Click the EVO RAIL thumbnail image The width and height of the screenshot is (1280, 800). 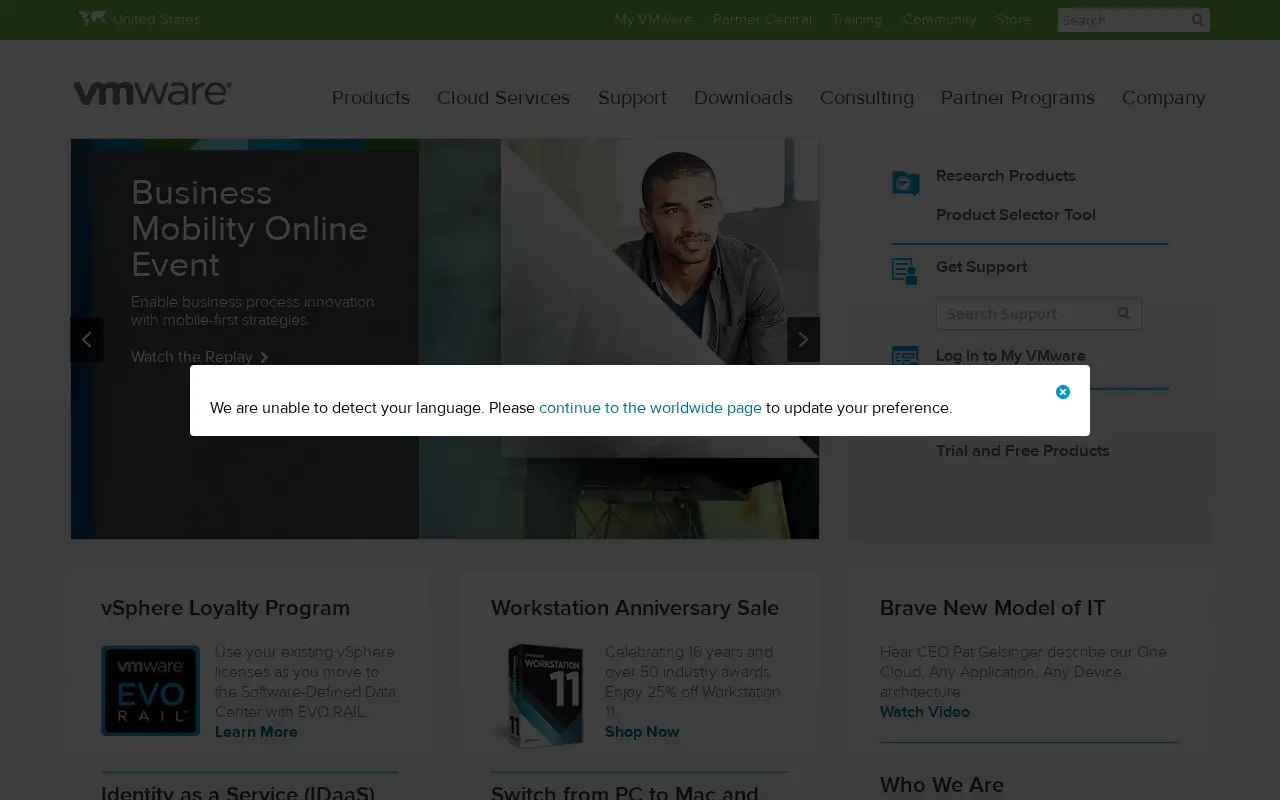coord(150,691)
